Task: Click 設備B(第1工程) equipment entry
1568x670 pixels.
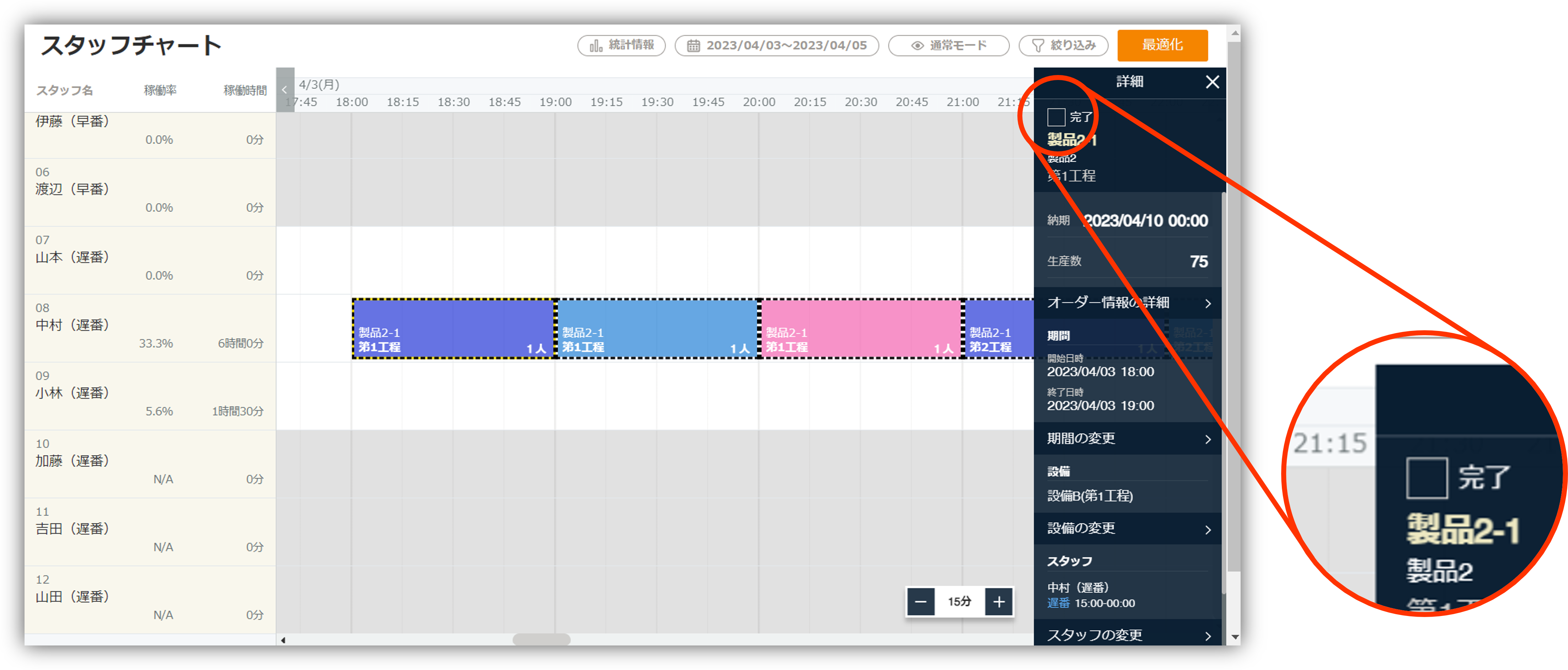Action: point(1090,496)
